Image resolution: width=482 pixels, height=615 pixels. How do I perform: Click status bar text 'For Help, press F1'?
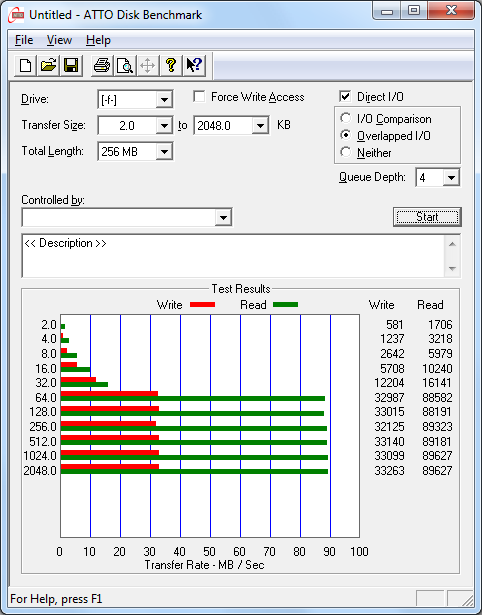(56, 599)
